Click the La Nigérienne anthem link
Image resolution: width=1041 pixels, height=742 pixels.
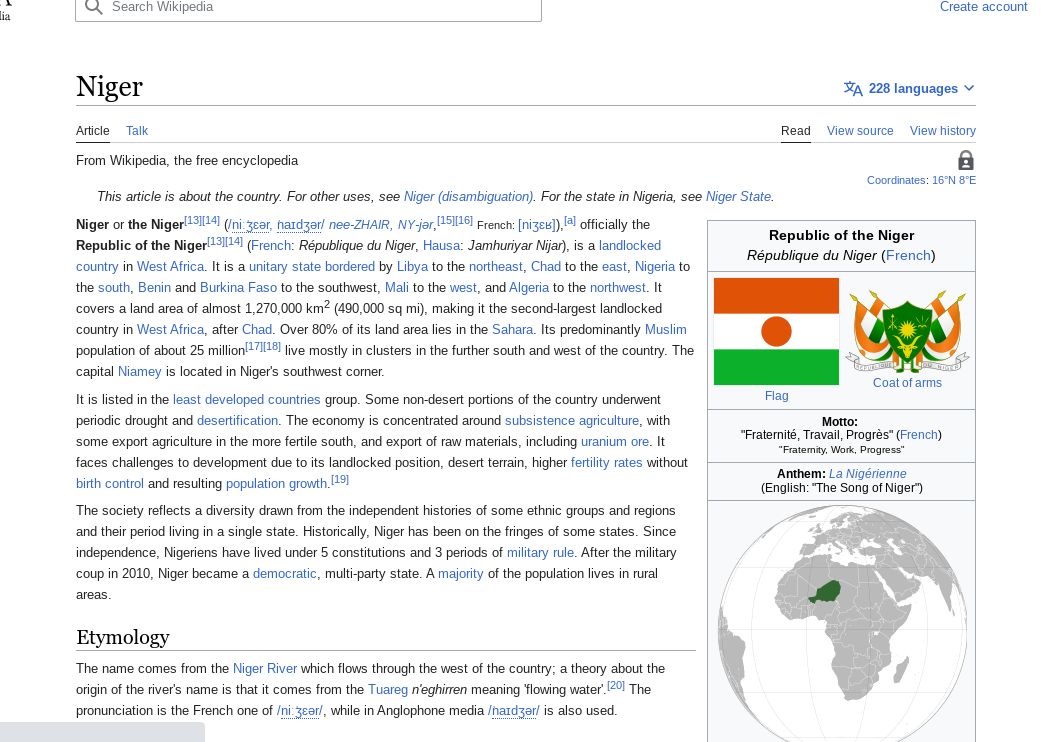point(867,474)
